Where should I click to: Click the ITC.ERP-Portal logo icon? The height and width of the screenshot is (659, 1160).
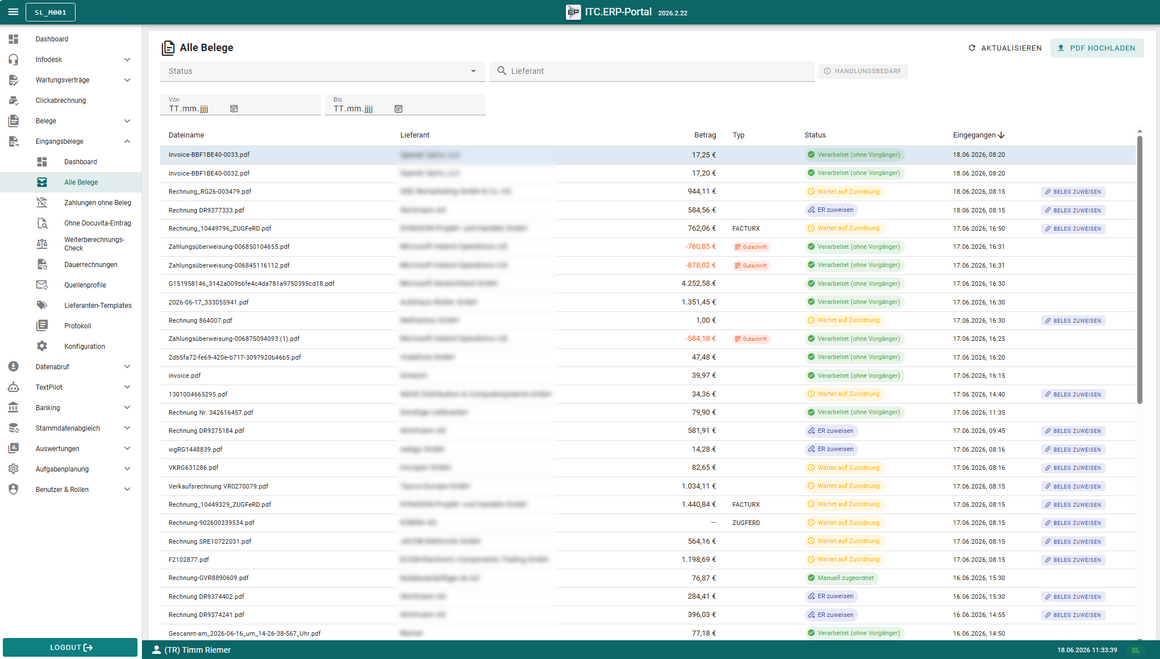coord(573,12)
